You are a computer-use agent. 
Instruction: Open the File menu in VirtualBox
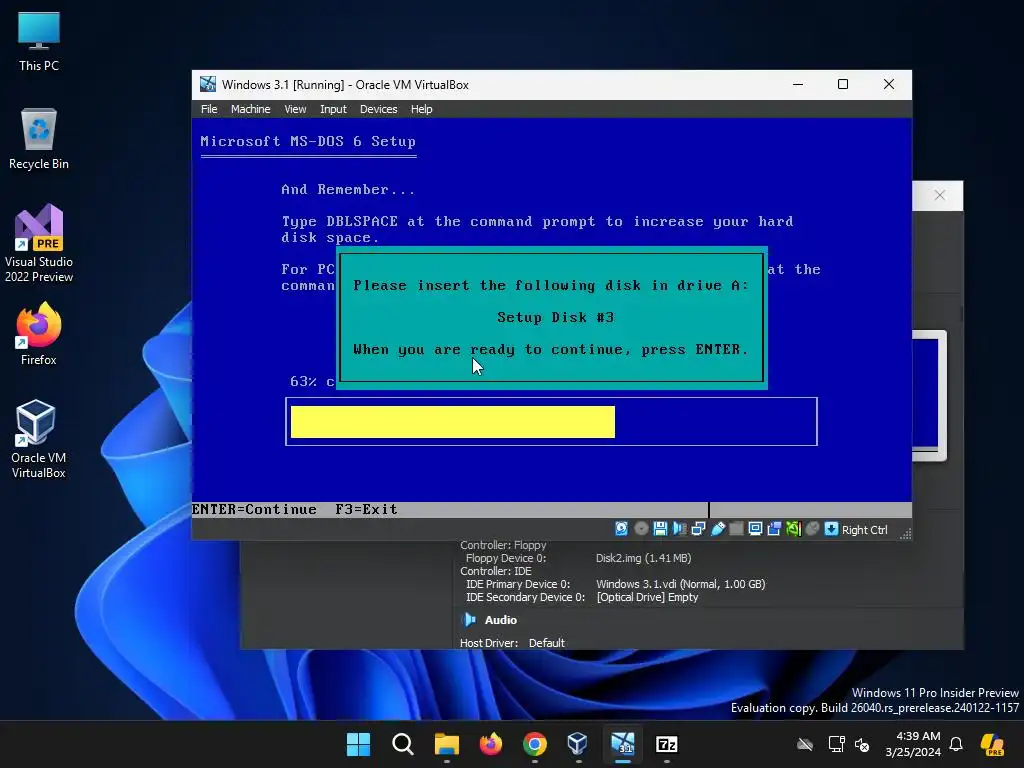(x=209, y=109)
